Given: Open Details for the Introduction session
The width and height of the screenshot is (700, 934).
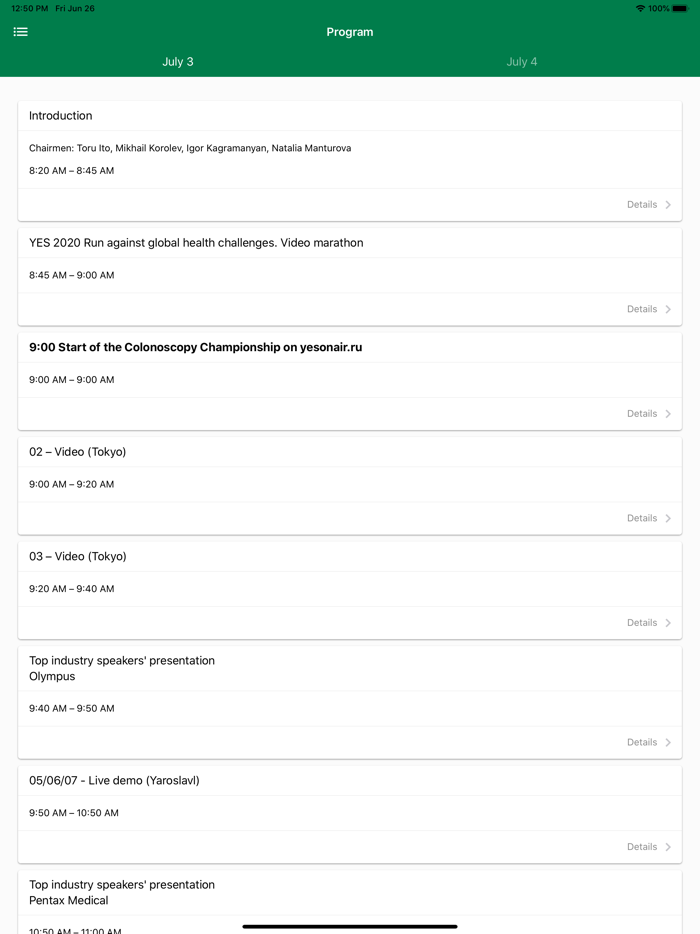Looking at the screenshot, I should [x=642, y=205].
